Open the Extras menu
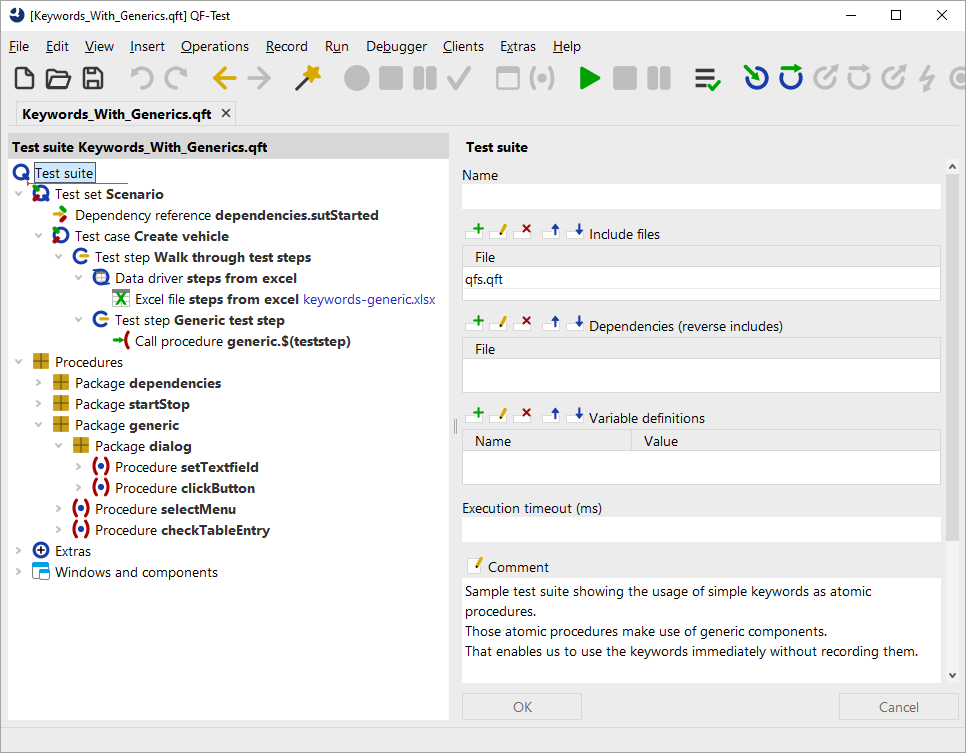The height and width of the screenshot is (753, 966). coord(518,47)
